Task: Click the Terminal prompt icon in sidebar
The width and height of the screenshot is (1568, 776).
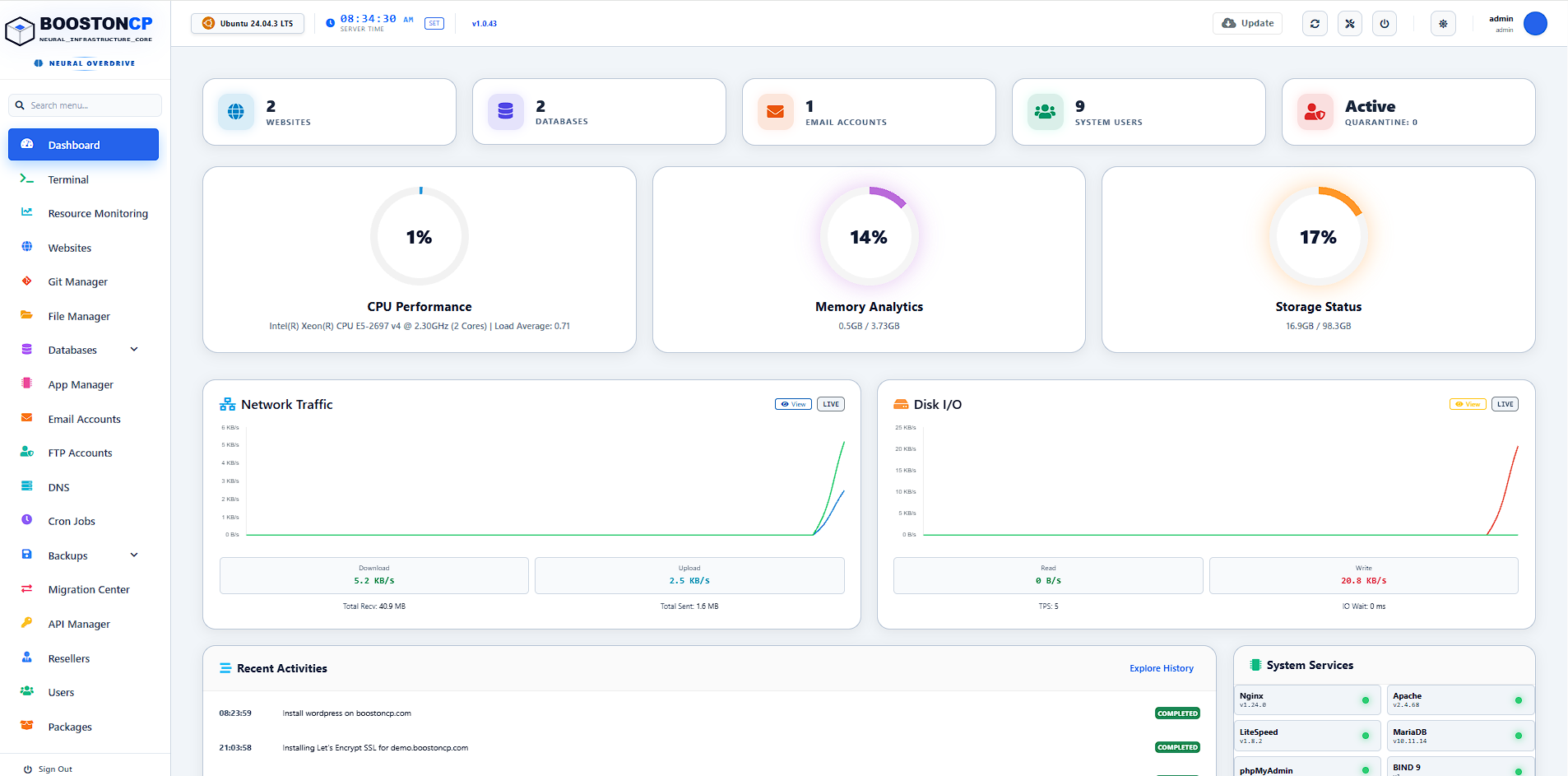Action: tap(27, 179)
